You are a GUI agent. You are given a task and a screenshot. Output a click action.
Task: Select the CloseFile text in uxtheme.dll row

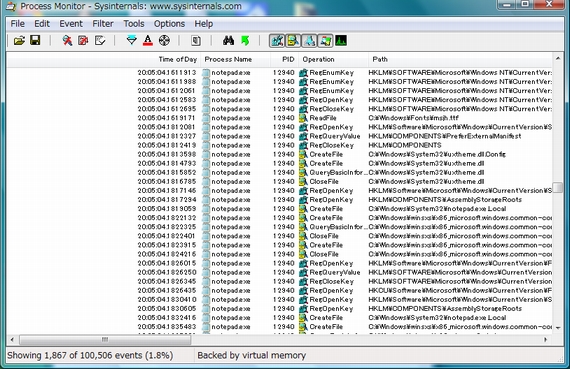click(x=324, y=182)
